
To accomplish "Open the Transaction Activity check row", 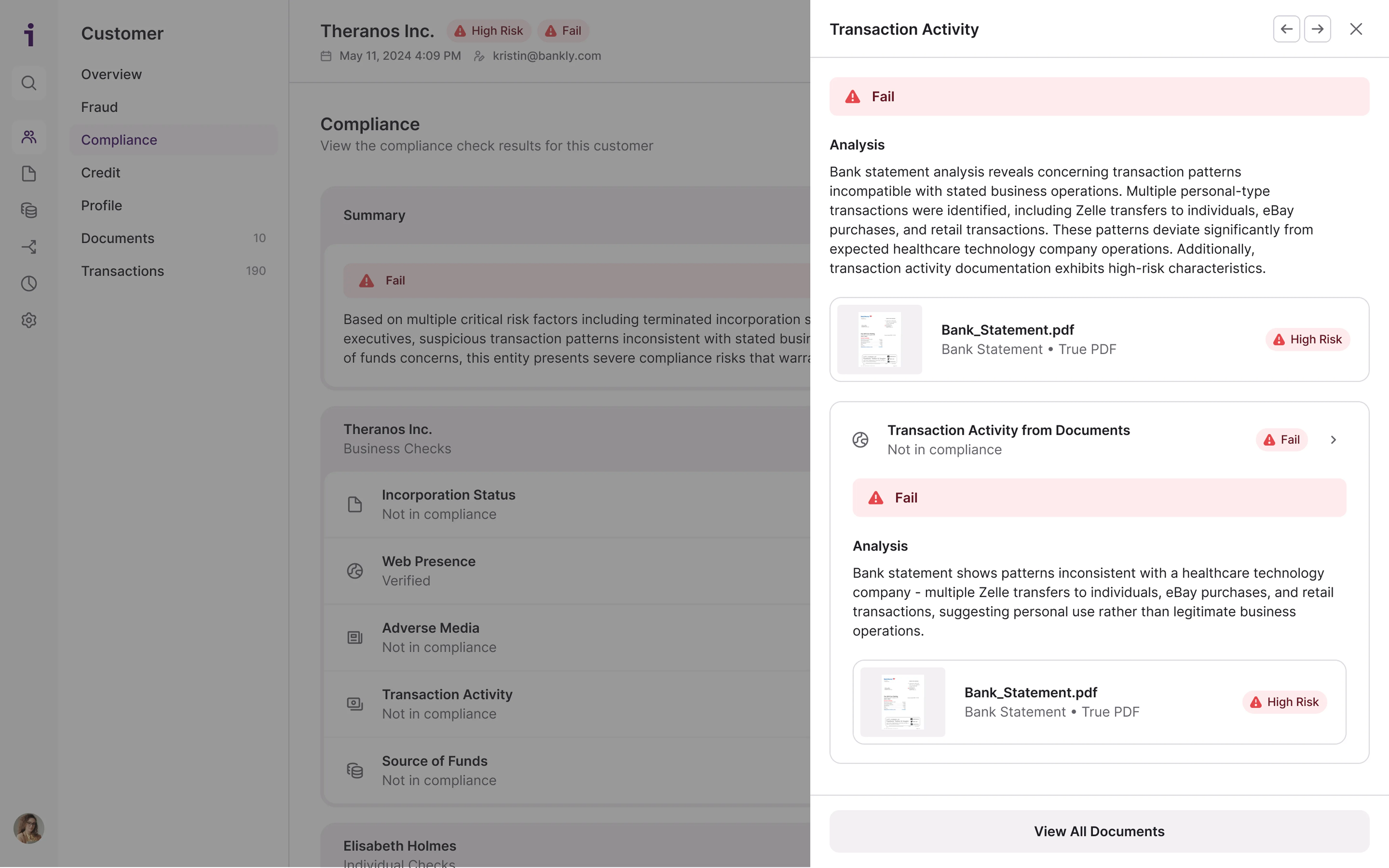I will tap(567, 704).
